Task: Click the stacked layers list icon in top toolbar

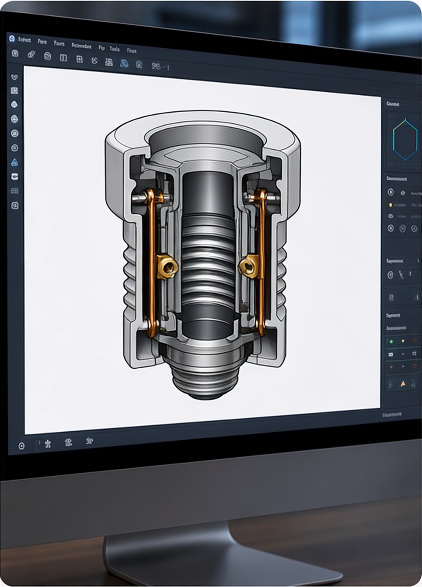Action: point(109,62)
